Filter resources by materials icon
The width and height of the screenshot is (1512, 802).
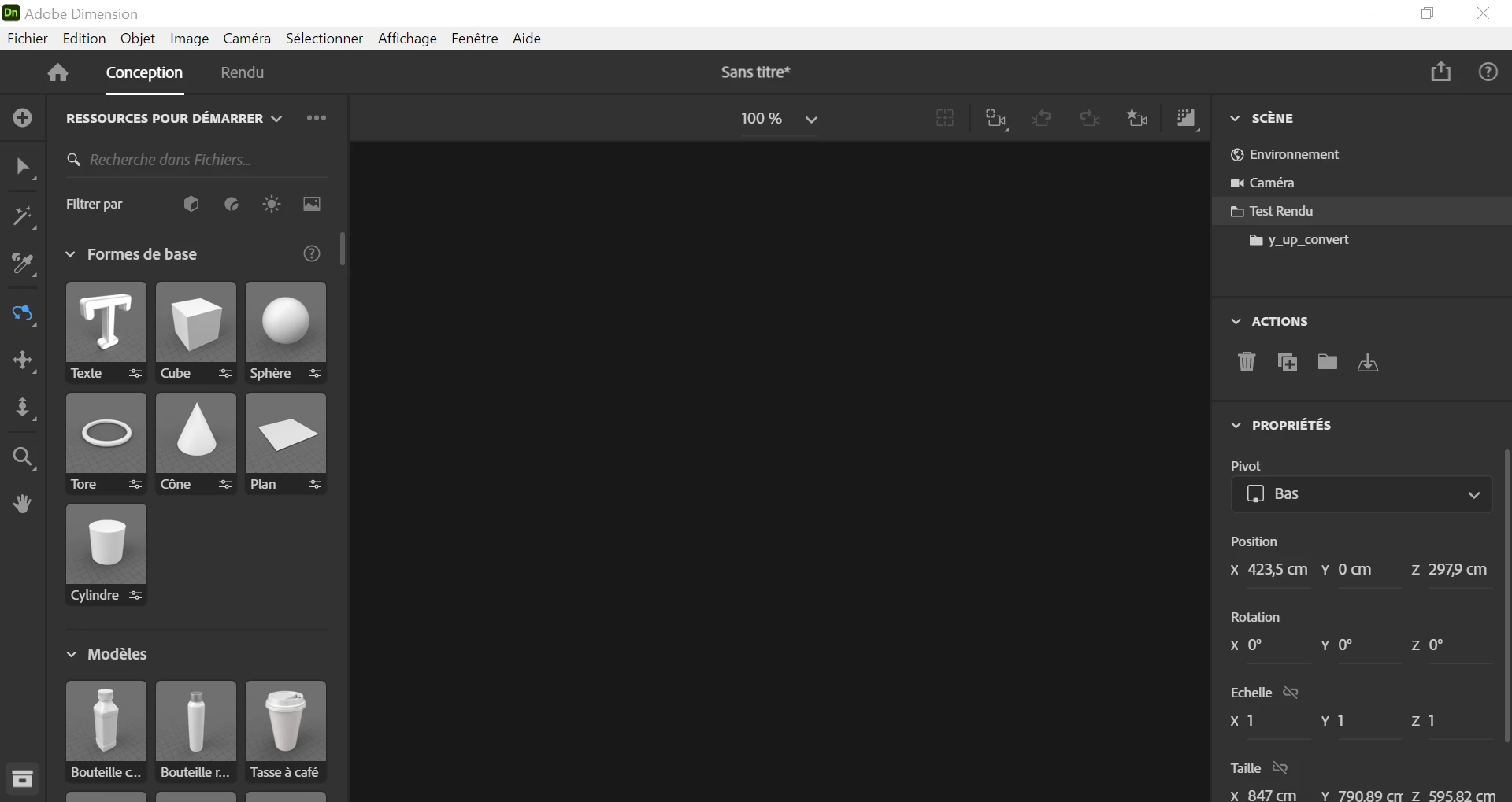click(x=232, y=204)
